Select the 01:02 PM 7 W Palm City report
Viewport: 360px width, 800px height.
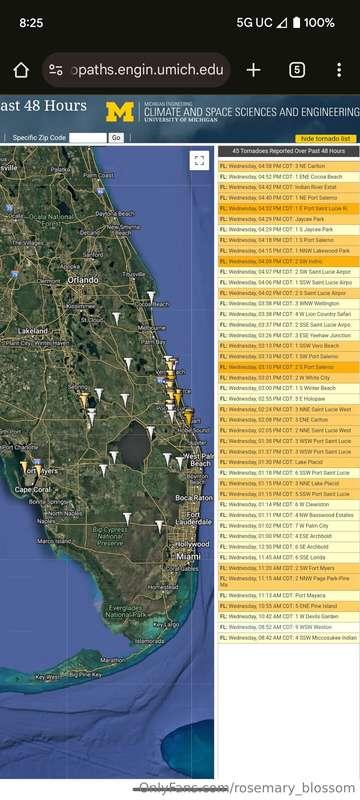coord(289,526)
